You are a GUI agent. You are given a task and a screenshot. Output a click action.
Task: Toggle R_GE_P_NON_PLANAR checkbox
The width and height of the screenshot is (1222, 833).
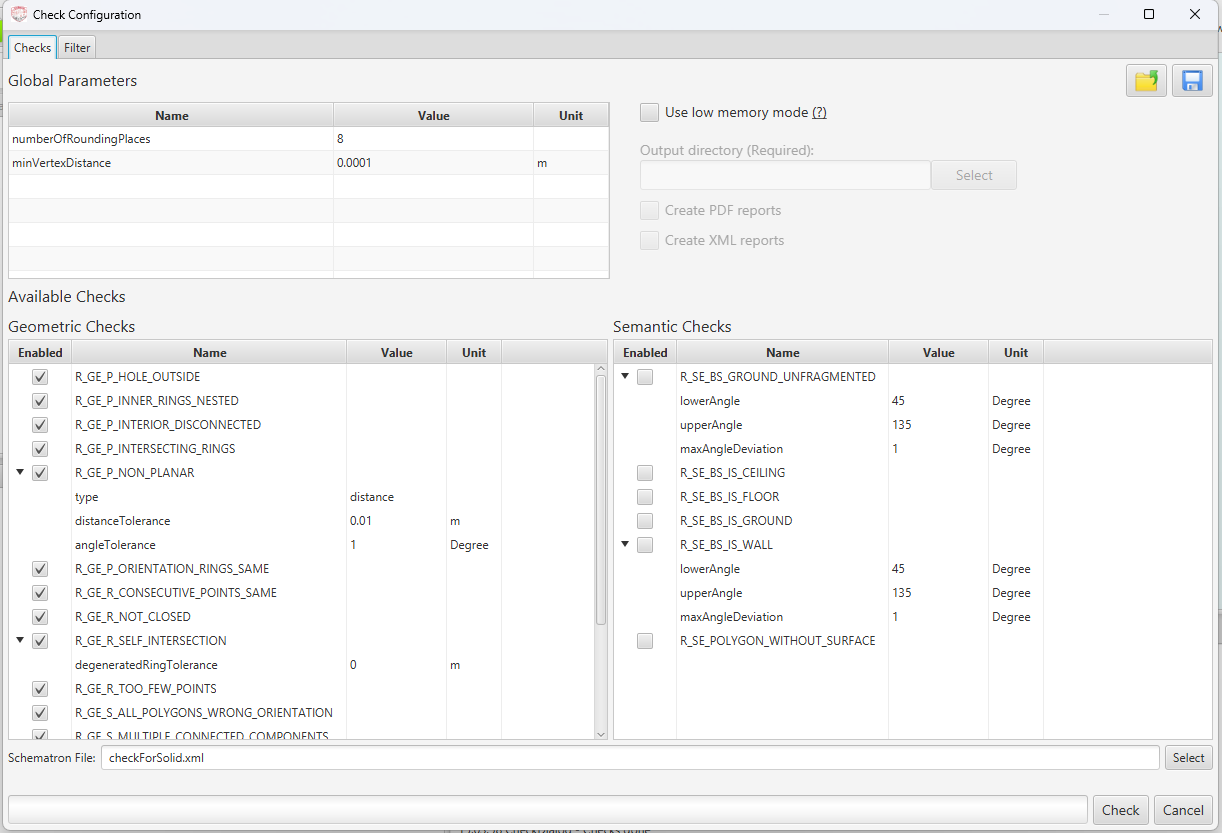coord(40,473)
